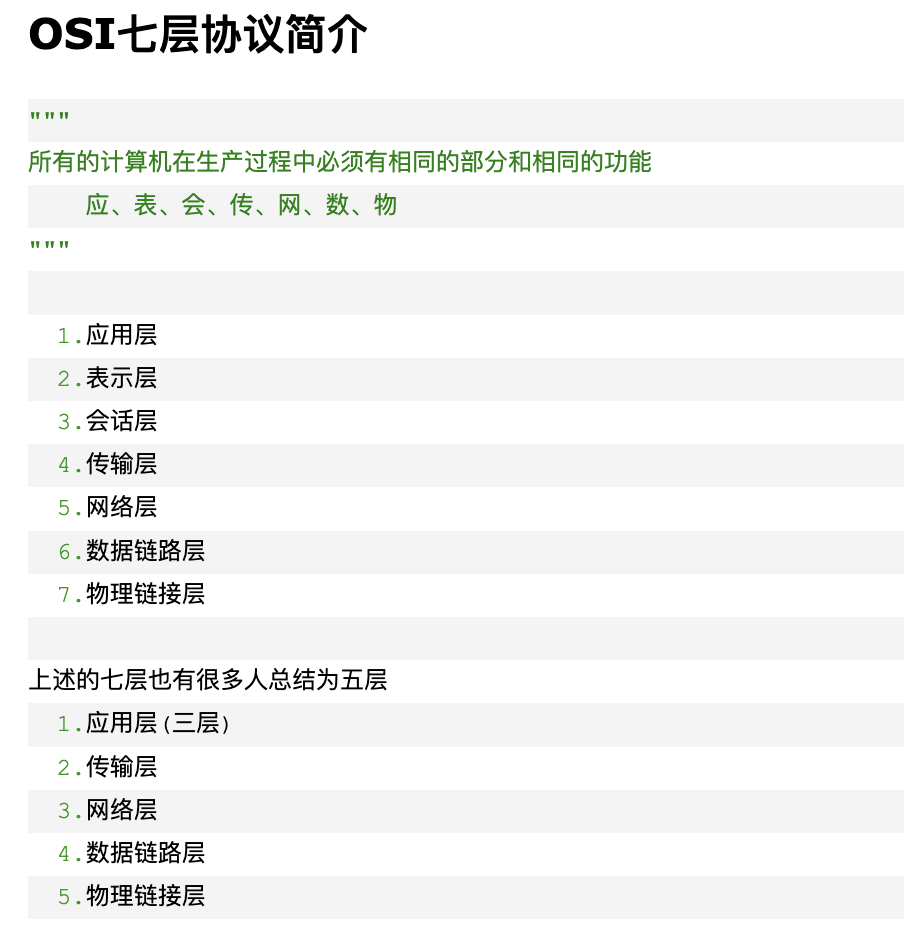Click line 5.网络层 in the seven-layer list
The height and width of the screenshot is (926, 904).
pyautogui.click(x=107, y=508)
